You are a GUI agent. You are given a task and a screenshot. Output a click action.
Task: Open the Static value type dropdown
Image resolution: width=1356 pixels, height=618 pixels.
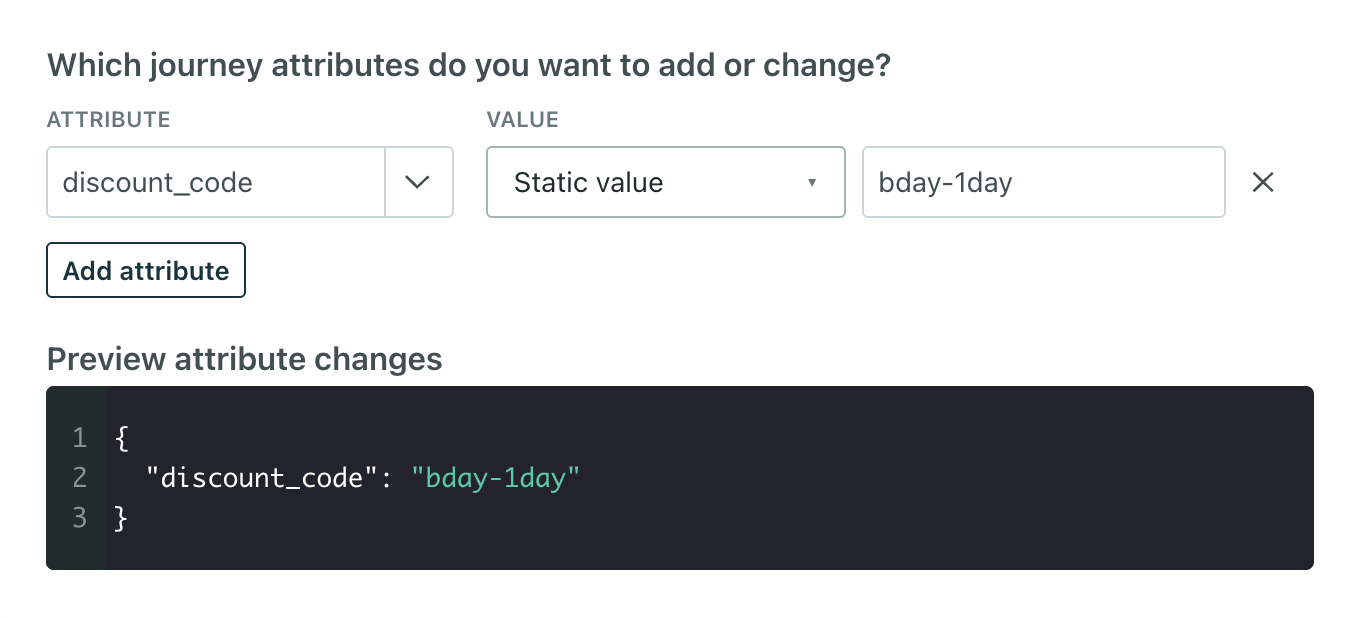[x=665, y=182]
